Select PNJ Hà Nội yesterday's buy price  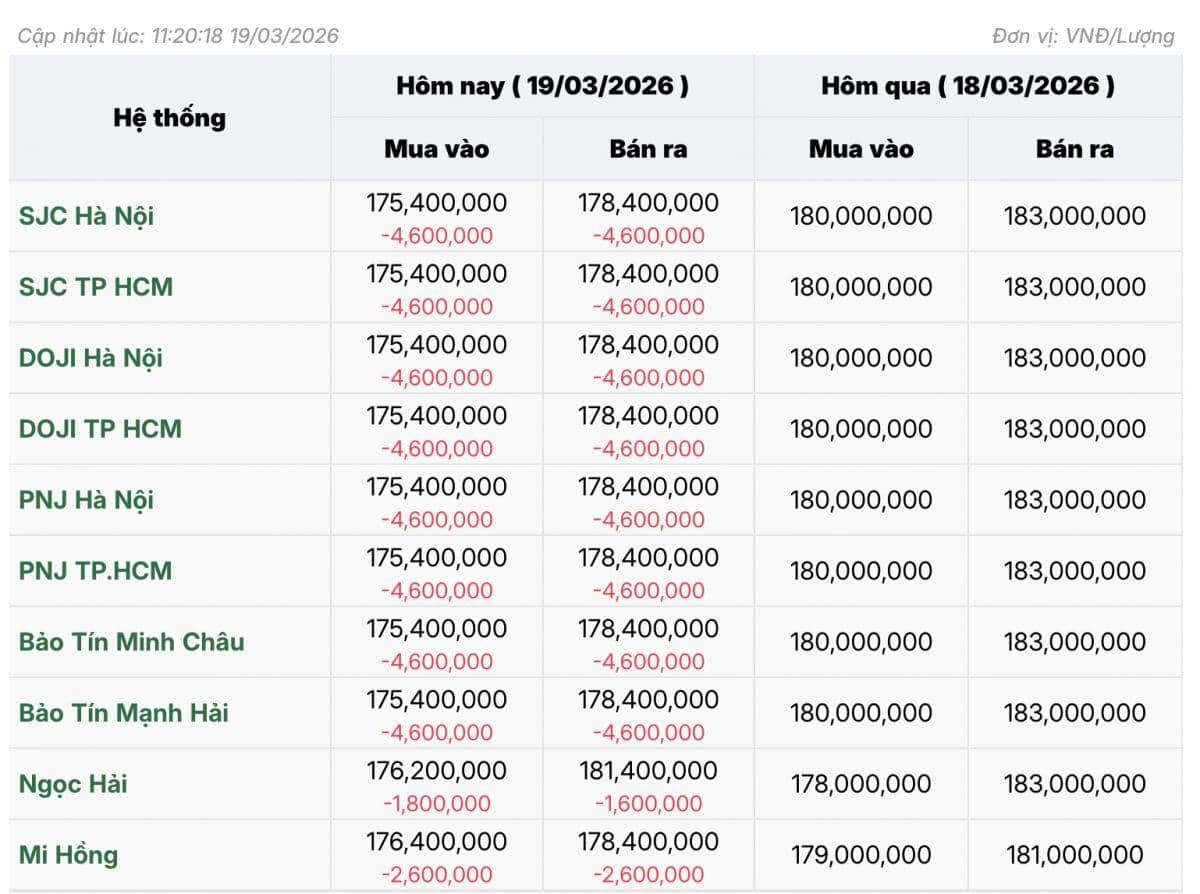861,500
